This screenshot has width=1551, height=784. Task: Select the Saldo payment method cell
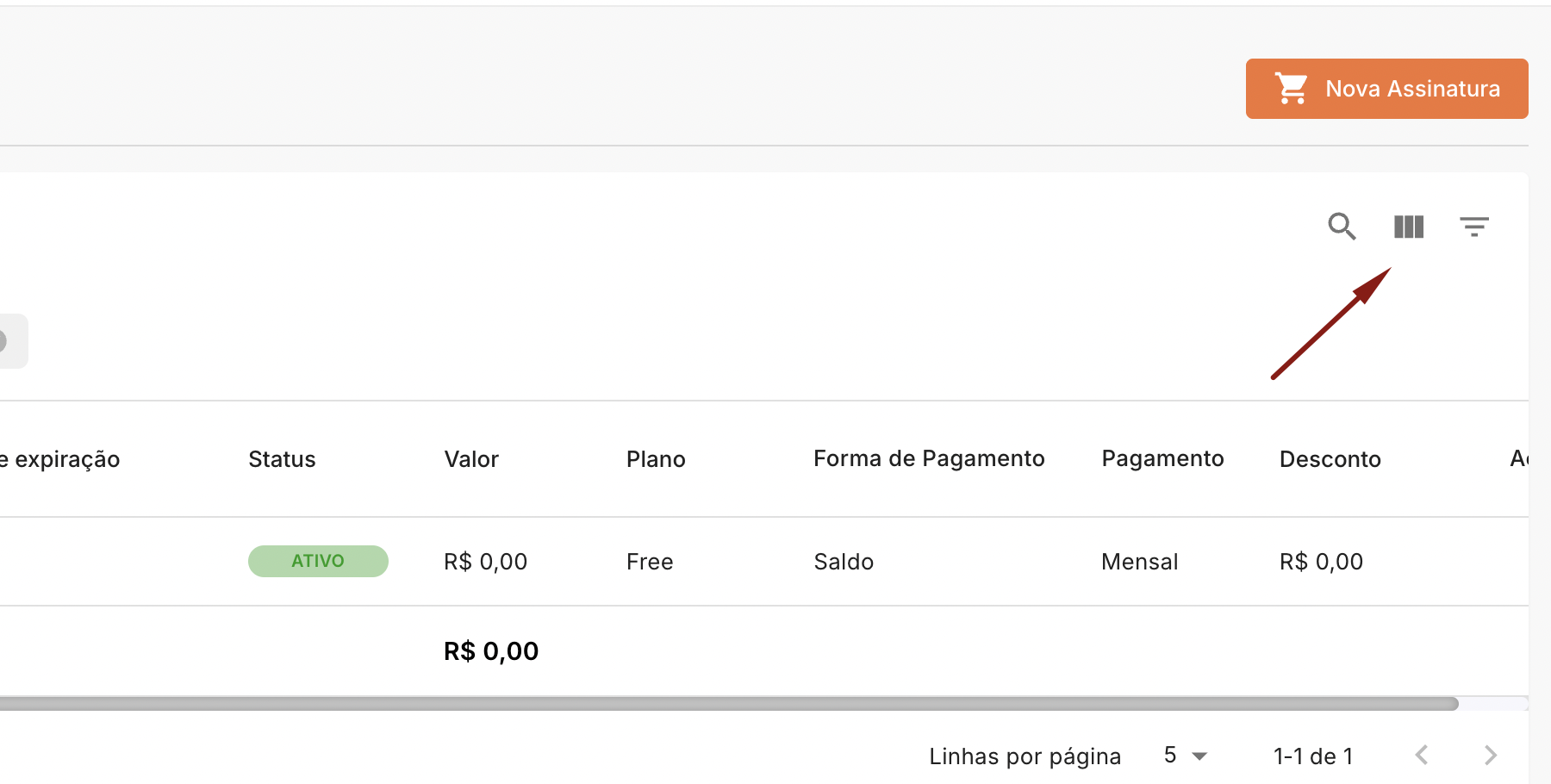(x=844, y=562)
